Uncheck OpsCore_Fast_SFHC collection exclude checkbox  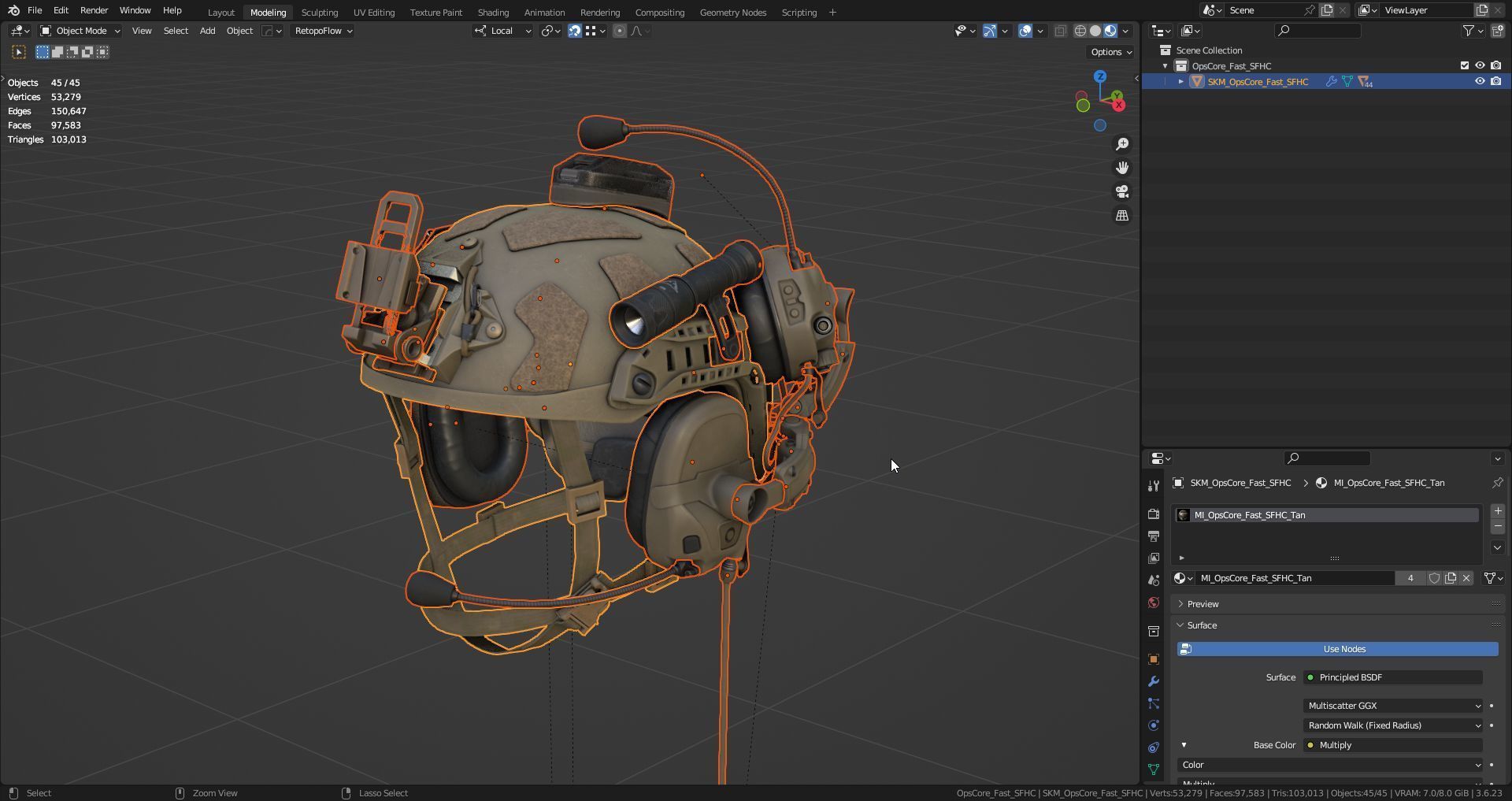pos(1465,66)
